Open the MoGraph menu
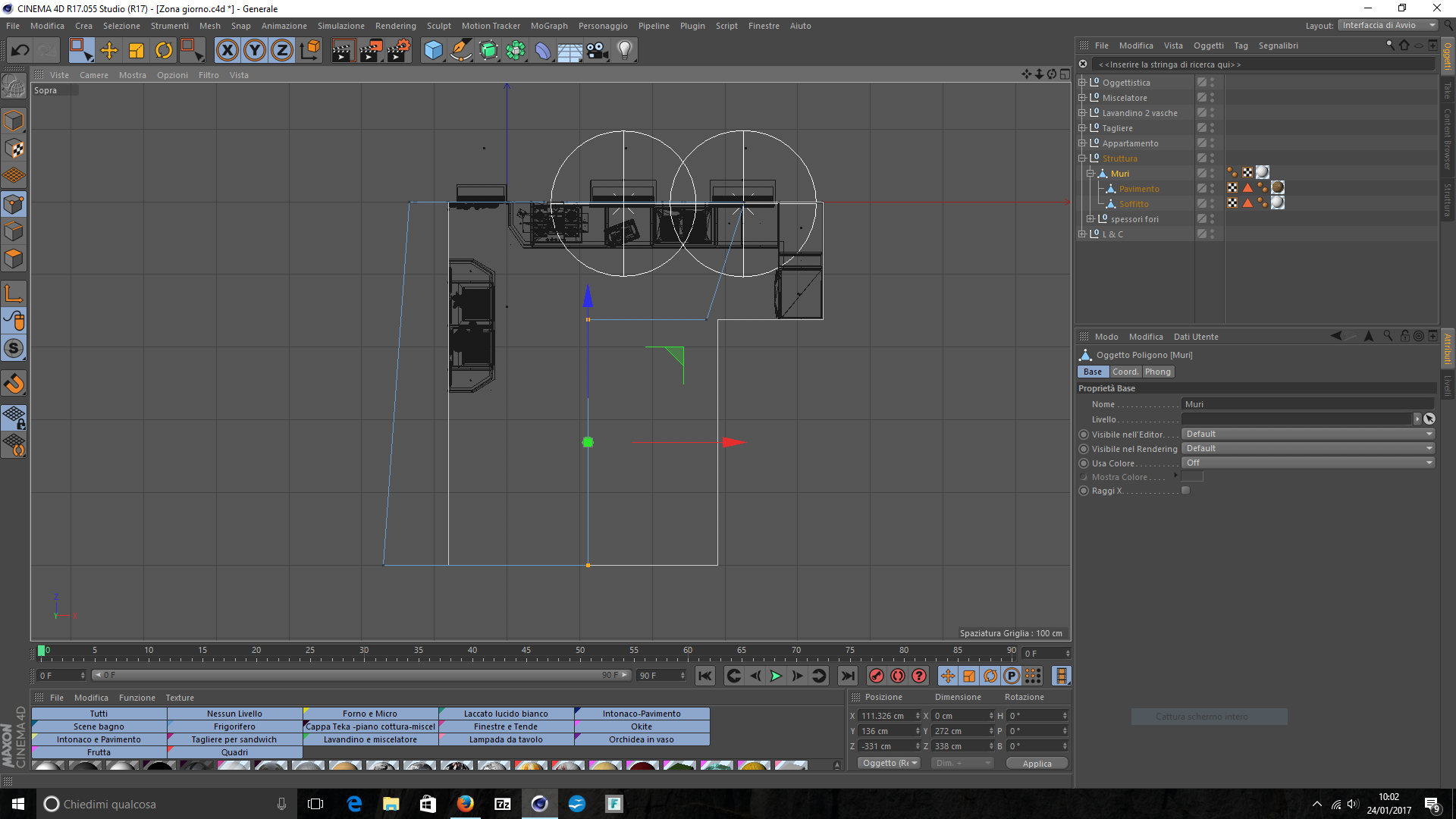The width and height of the screenshot is (1456, 819). point(548,26)
